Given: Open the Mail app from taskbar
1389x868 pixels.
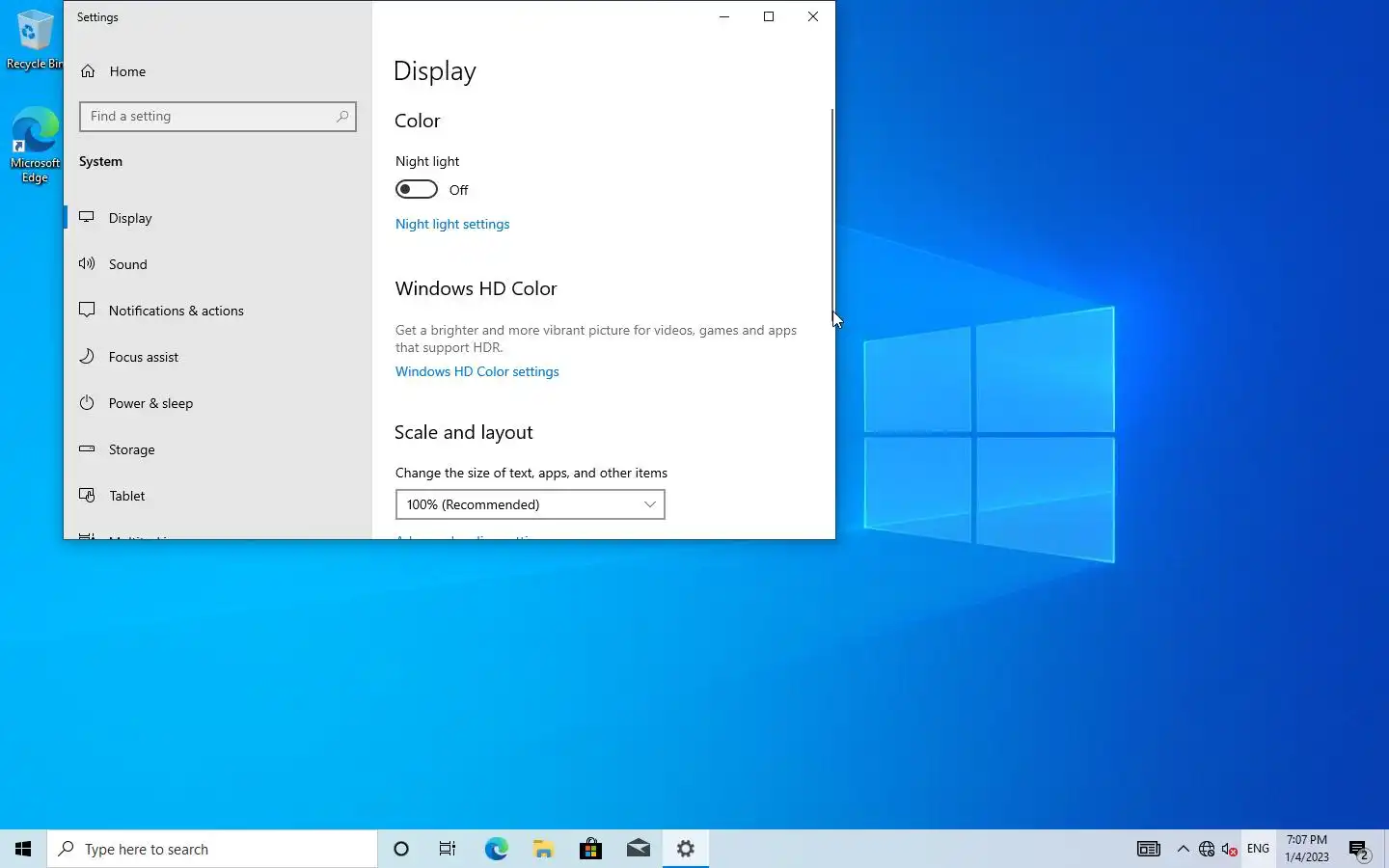Looking at the screenshot, I should point(638,849).
